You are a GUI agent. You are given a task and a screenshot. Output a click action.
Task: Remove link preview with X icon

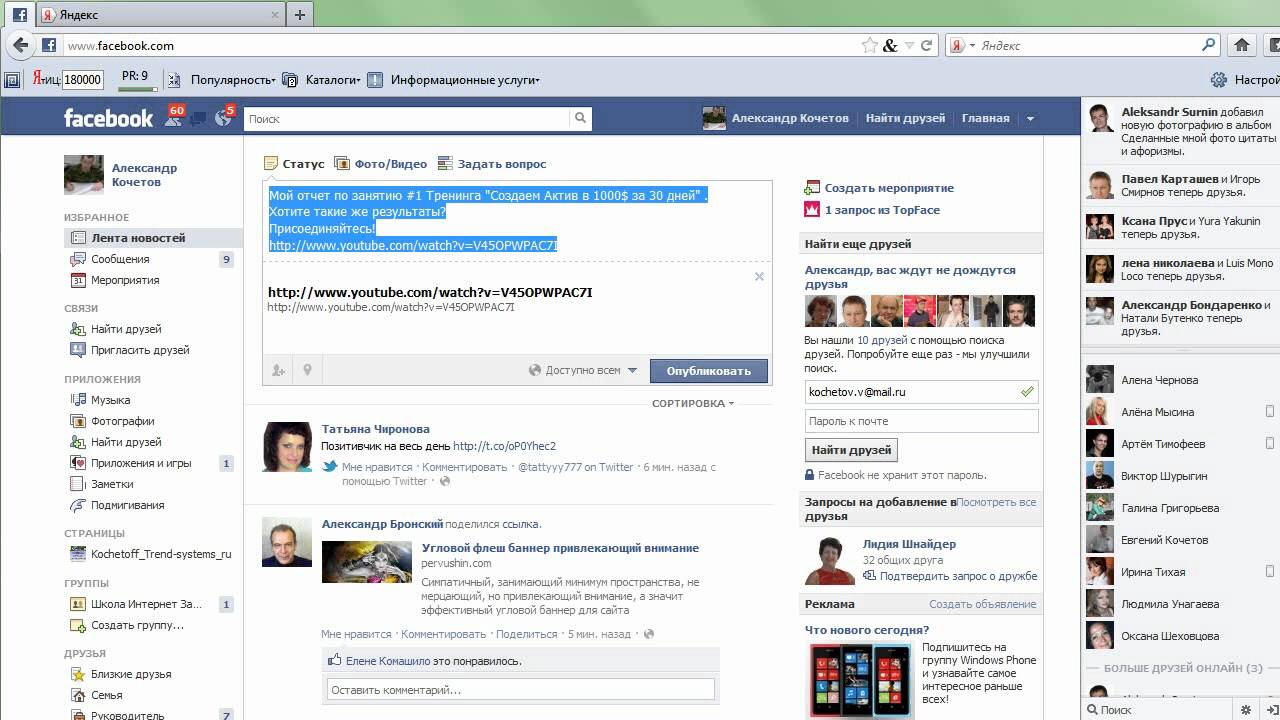point(759,276)
